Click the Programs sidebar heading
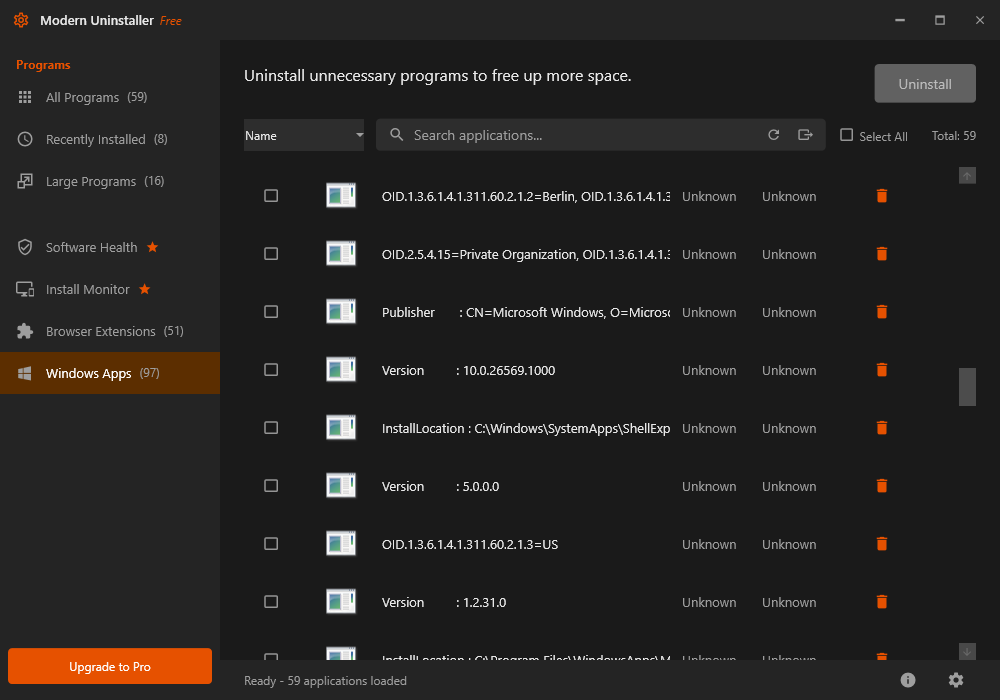This screenshot has width=1000, height=700. pos(43,65)
